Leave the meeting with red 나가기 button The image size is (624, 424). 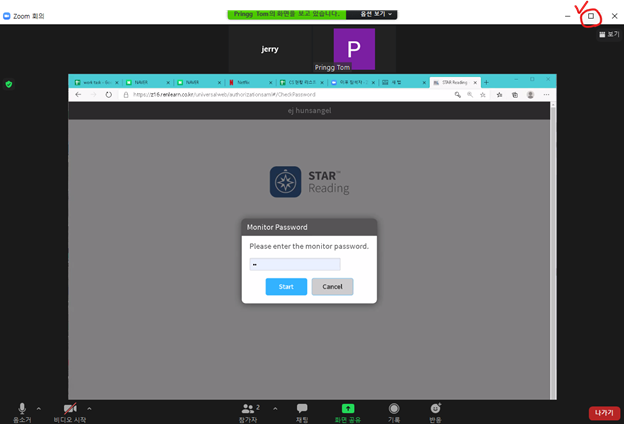(604, 413)
